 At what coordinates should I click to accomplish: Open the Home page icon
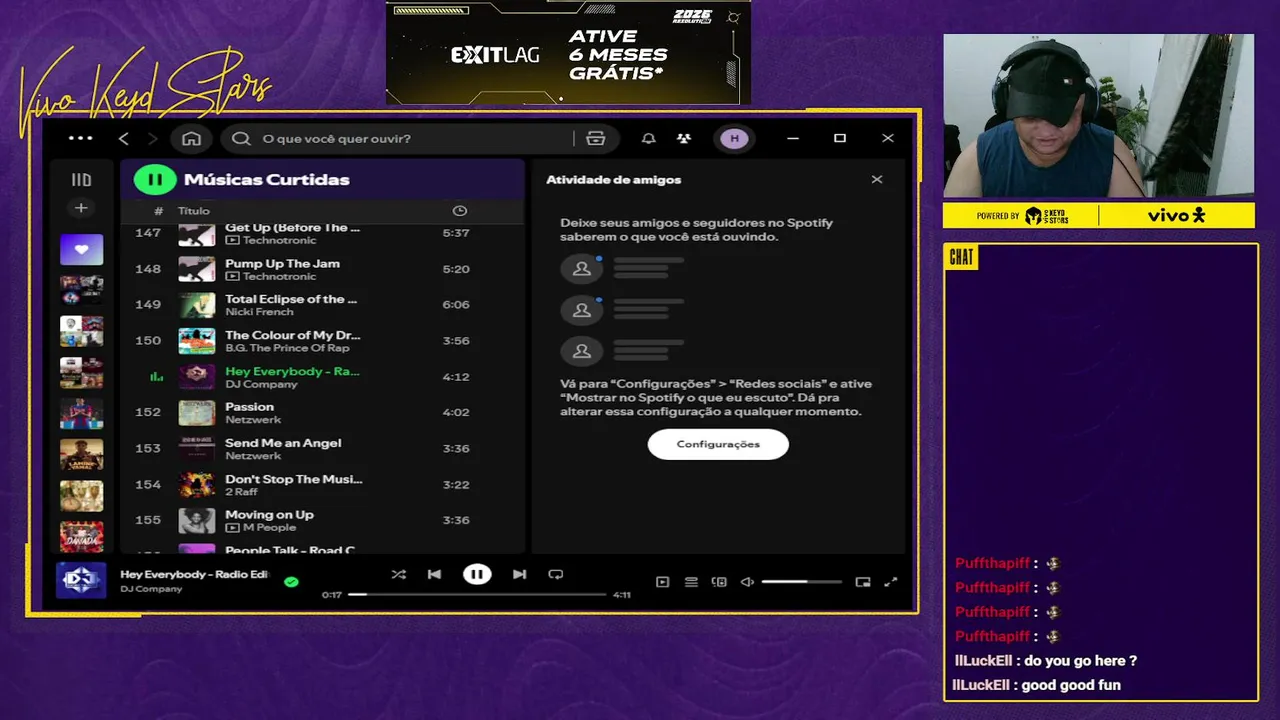coord(192,138)
